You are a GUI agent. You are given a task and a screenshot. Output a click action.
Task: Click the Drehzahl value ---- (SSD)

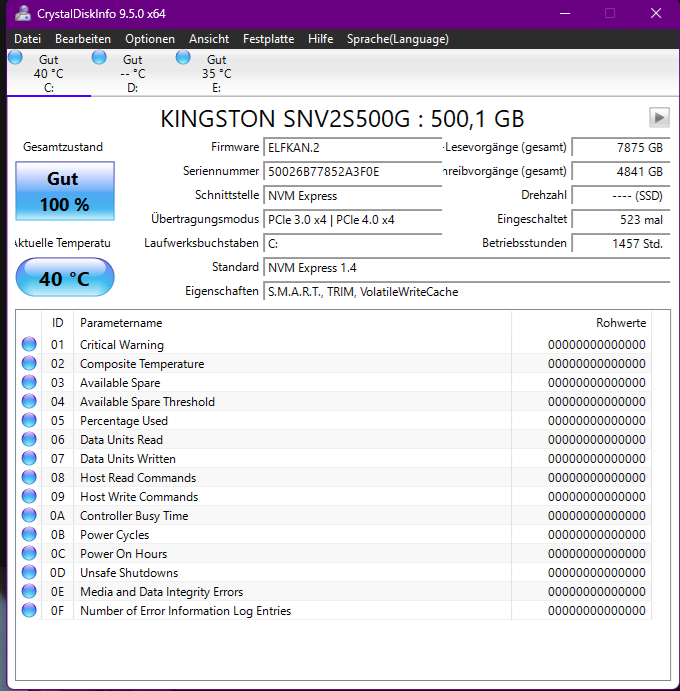621,196
